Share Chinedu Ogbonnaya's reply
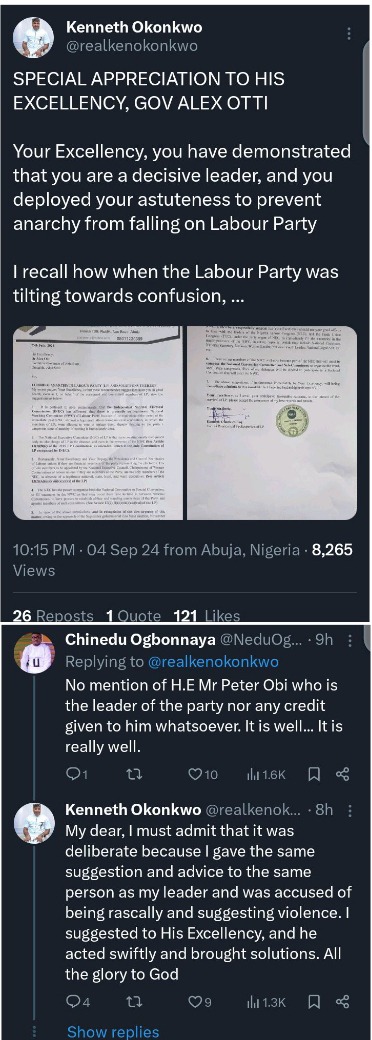This screenshot has width=372, height=1040. pyautogui.click(x=342, y=773)
